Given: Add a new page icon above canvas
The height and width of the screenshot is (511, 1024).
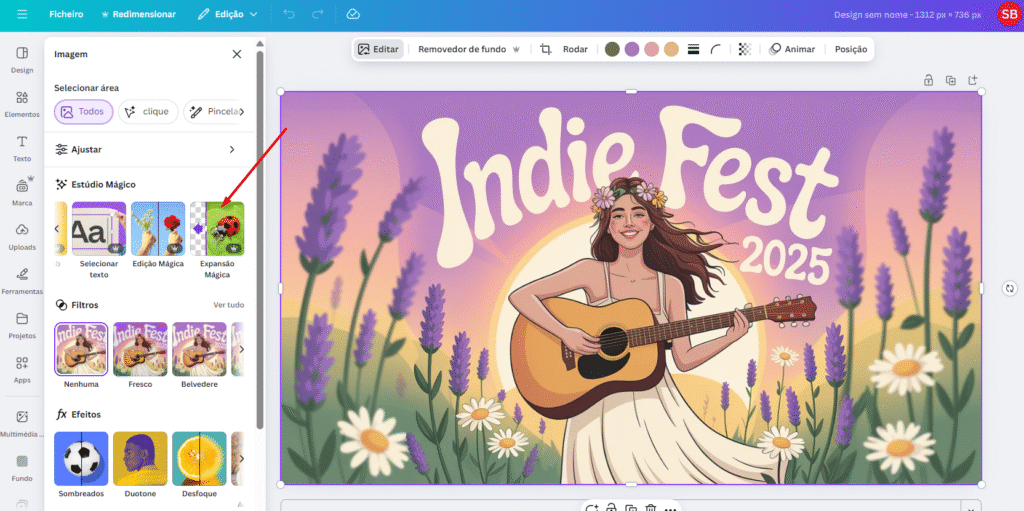Looking at the screenshot, I should (x=973, y=80).
